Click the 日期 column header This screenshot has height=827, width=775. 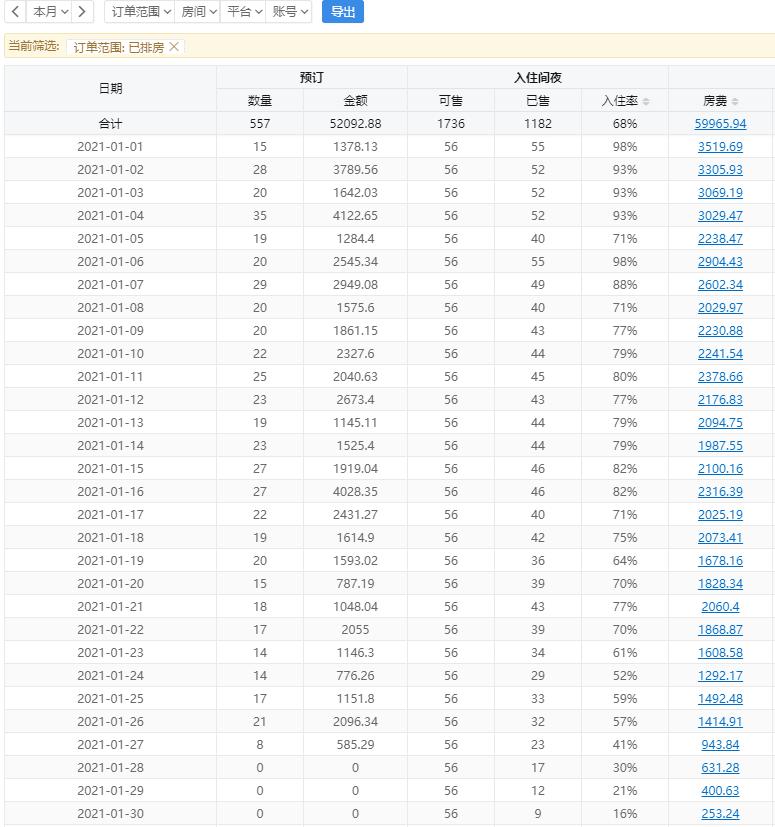coord(111,89)
